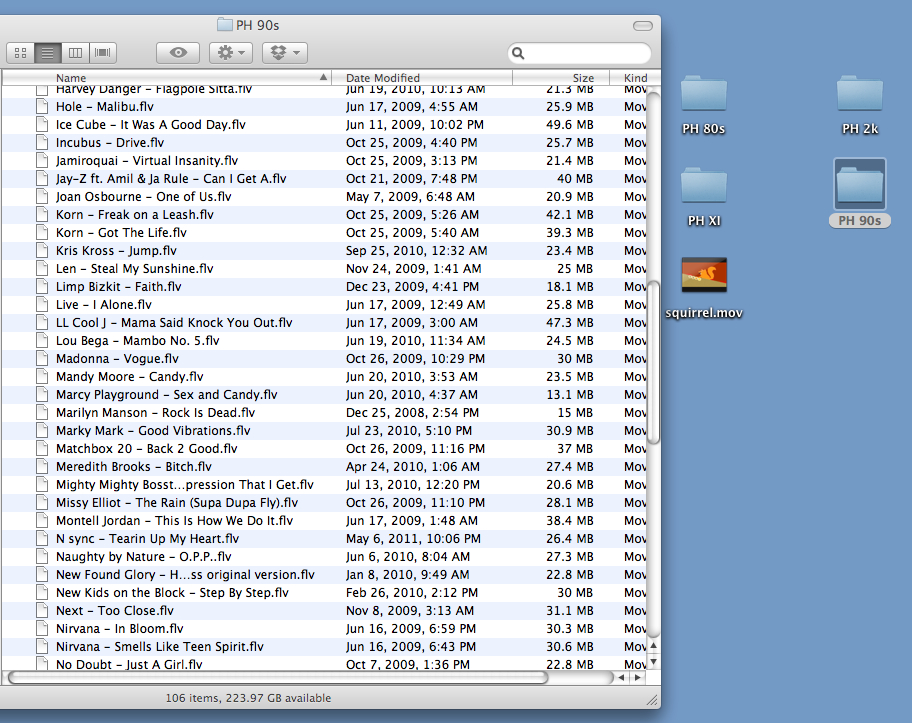Select file icon for Live – I Alone.flv
This screenshot has width=912, height=723.
42,305
